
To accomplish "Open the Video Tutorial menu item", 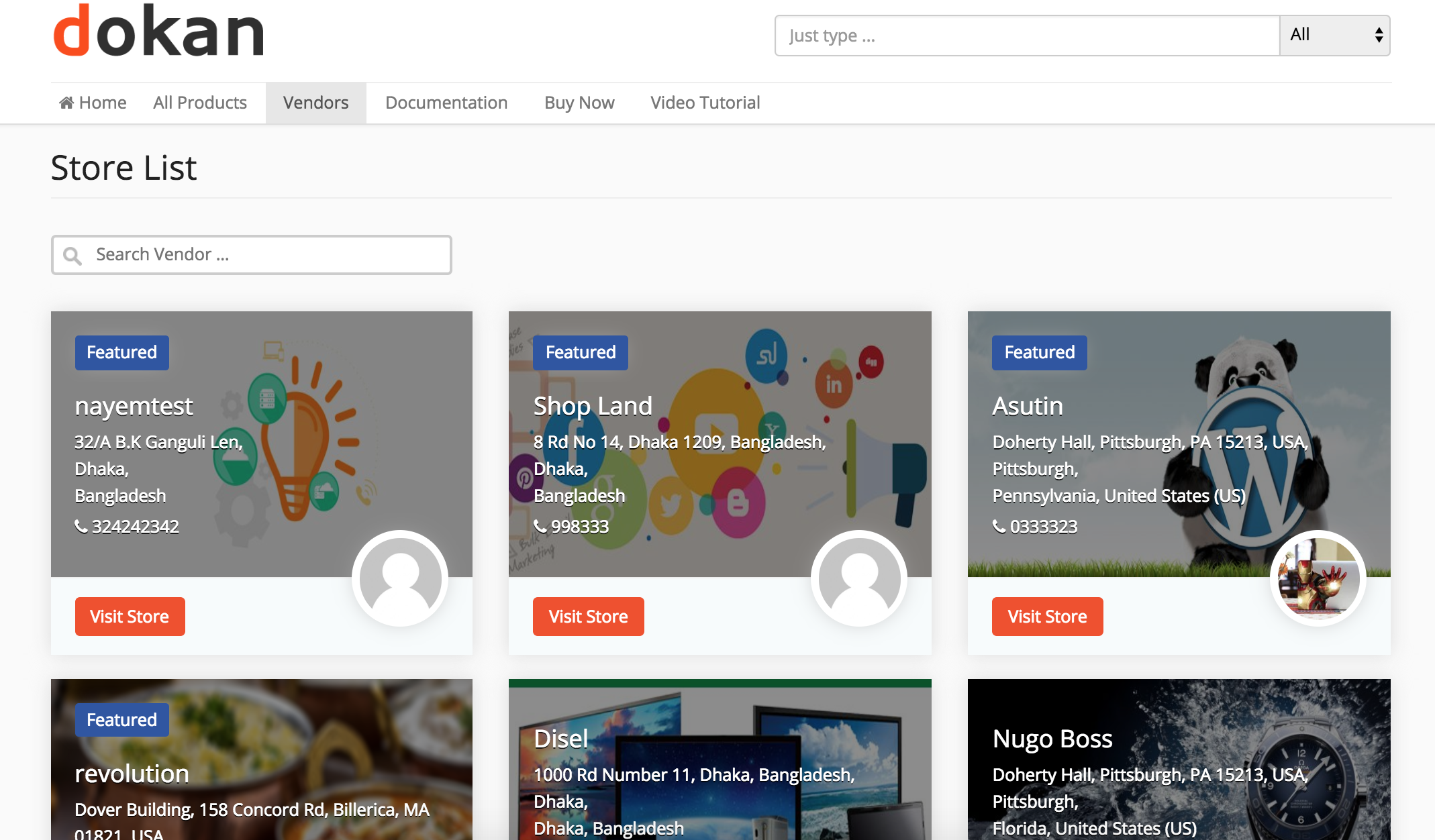I will click(x=705, y=103).
